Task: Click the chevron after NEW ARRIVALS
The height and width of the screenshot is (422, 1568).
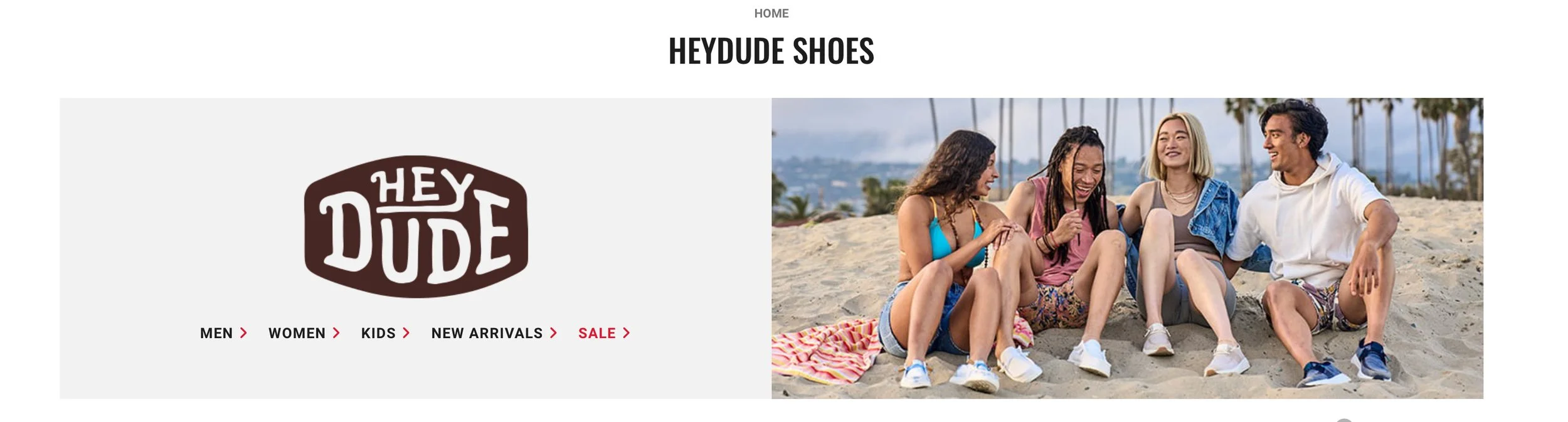Action: click(x=553, y=333)
